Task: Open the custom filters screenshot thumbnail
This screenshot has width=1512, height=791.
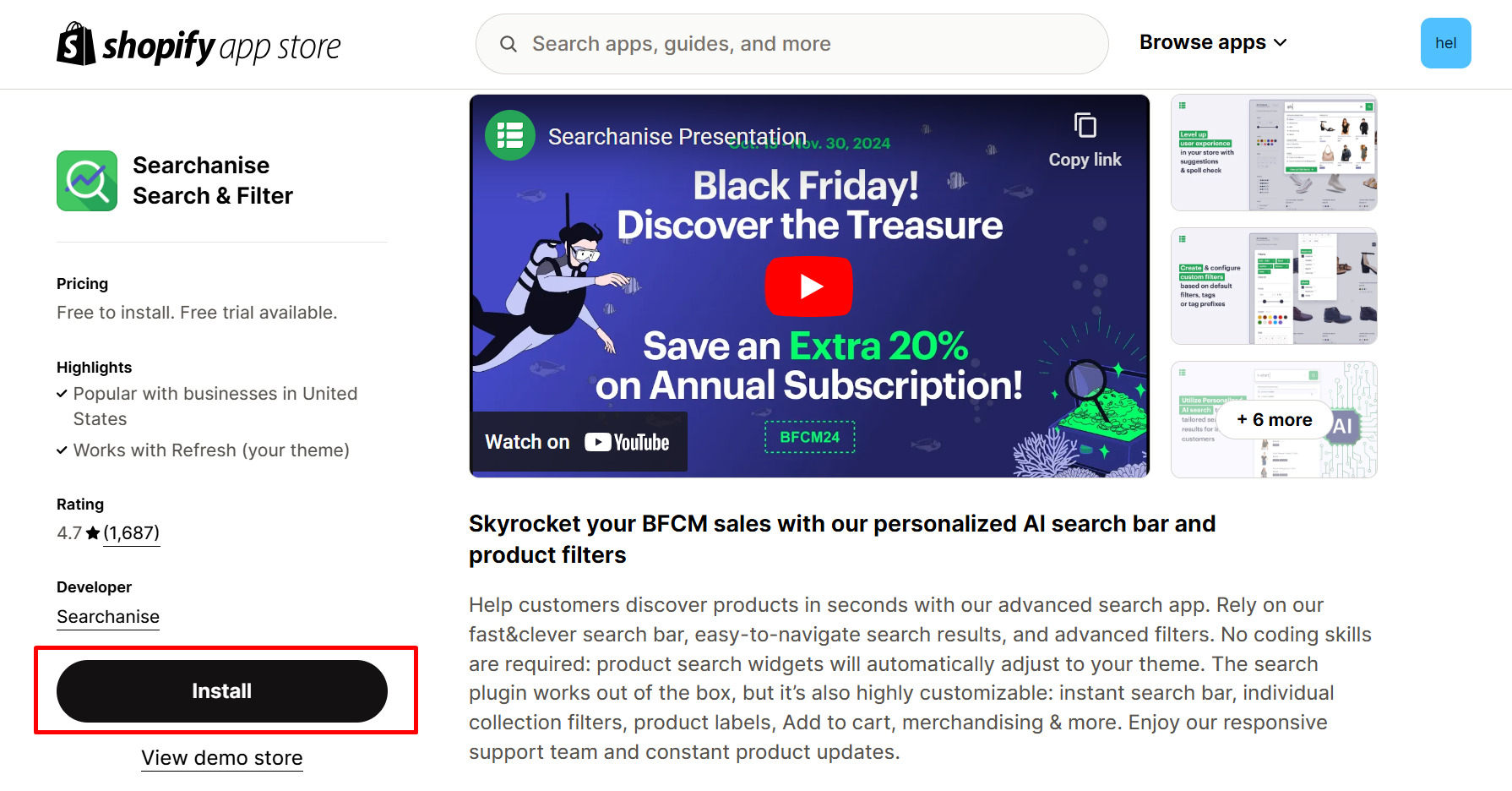Action: (x=1274, y=286)
